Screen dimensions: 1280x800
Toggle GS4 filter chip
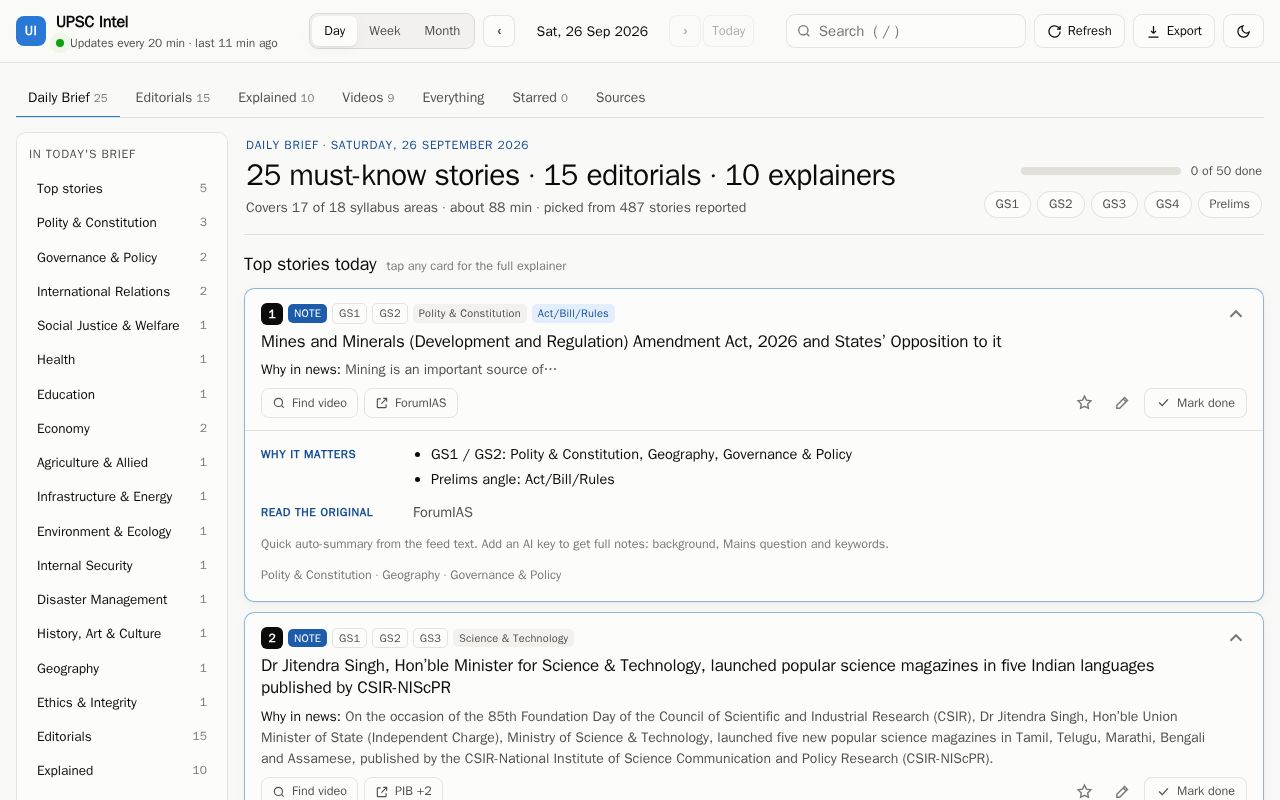click(1168, 204)
